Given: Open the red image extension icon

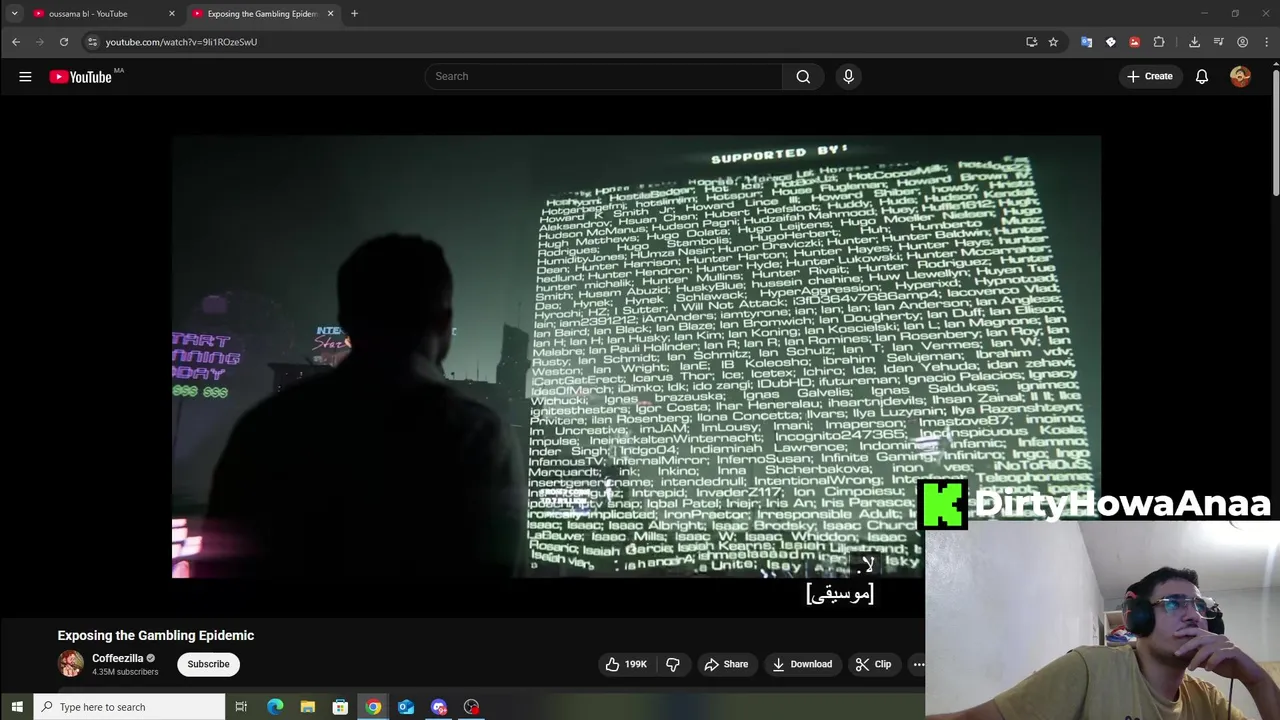Looking at the screenshot, I should coord(1134,42).
